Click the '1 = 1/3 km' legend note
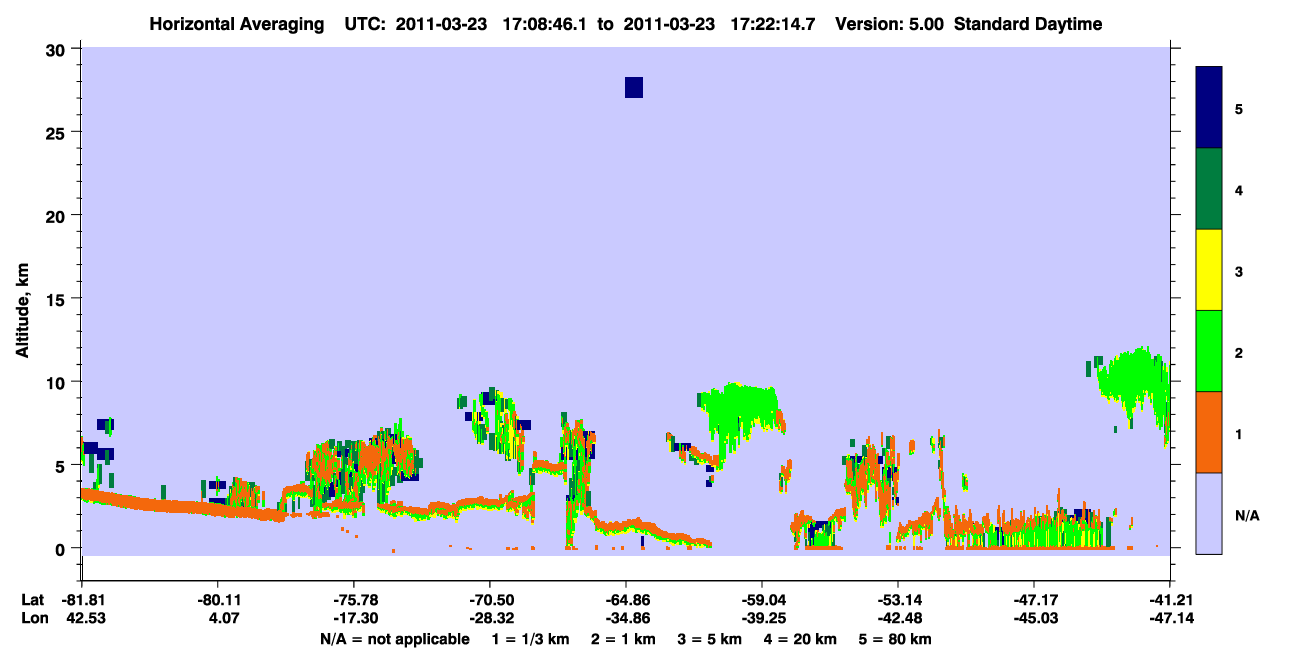 tap(529, 639)
